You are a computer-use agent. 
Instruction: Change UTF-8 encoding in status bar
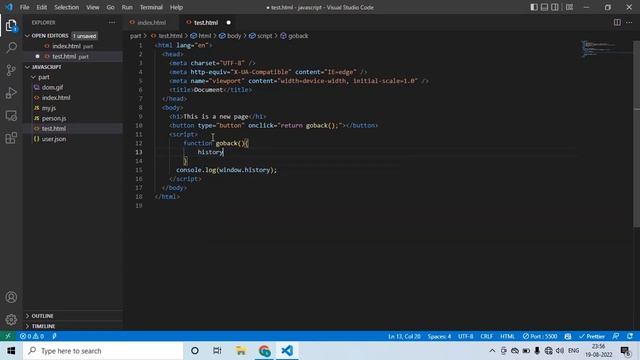(465, 336)
